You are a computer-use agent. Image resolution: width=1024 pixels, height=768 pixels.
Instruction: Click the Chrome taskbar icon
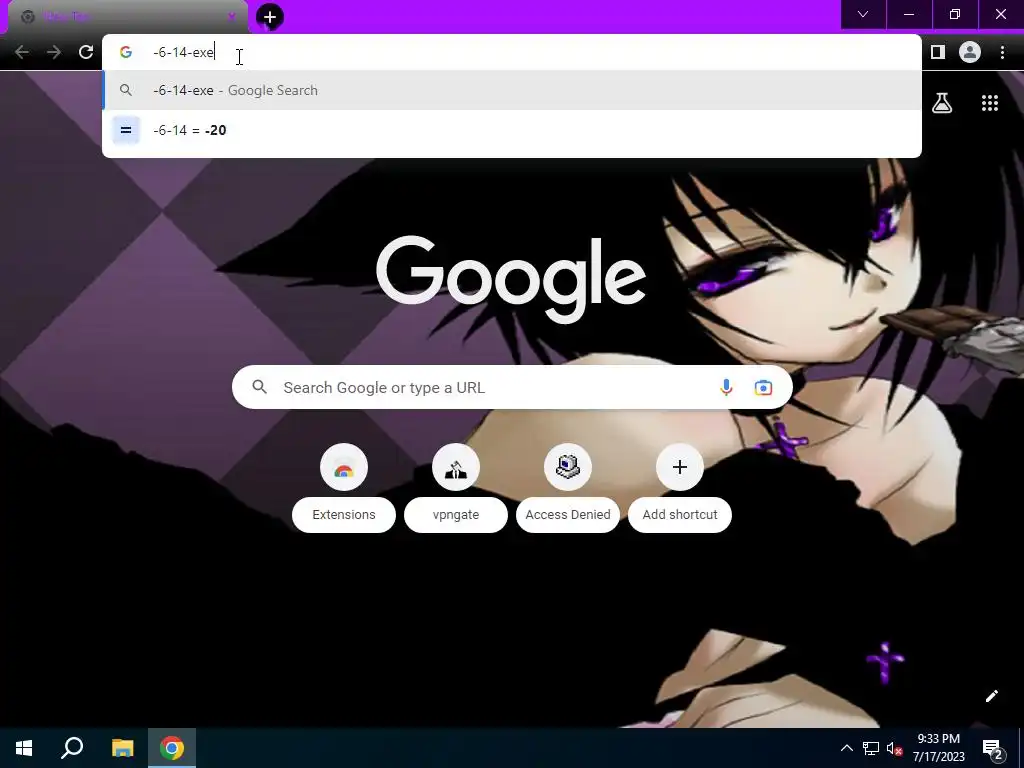pos(172,748)
